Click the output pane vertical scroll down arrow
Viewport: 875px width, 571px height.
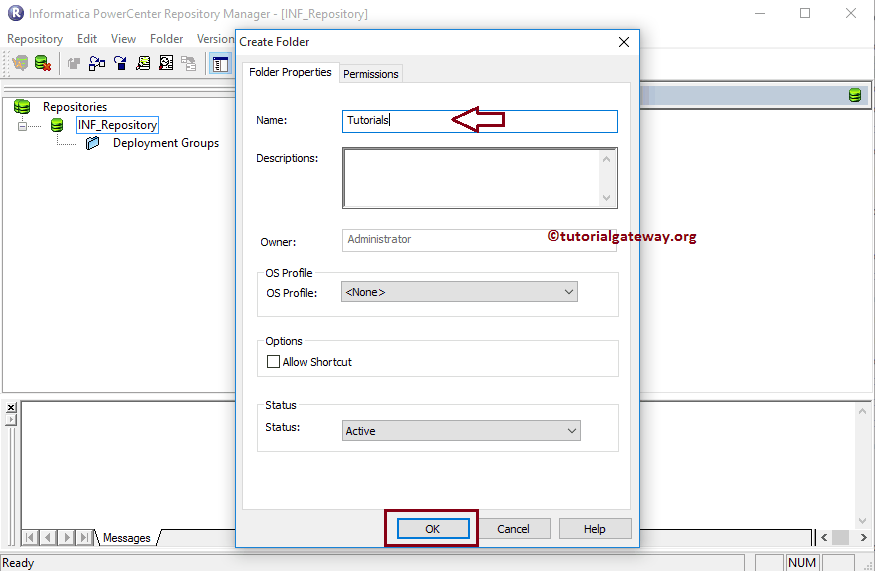[862, 520]
